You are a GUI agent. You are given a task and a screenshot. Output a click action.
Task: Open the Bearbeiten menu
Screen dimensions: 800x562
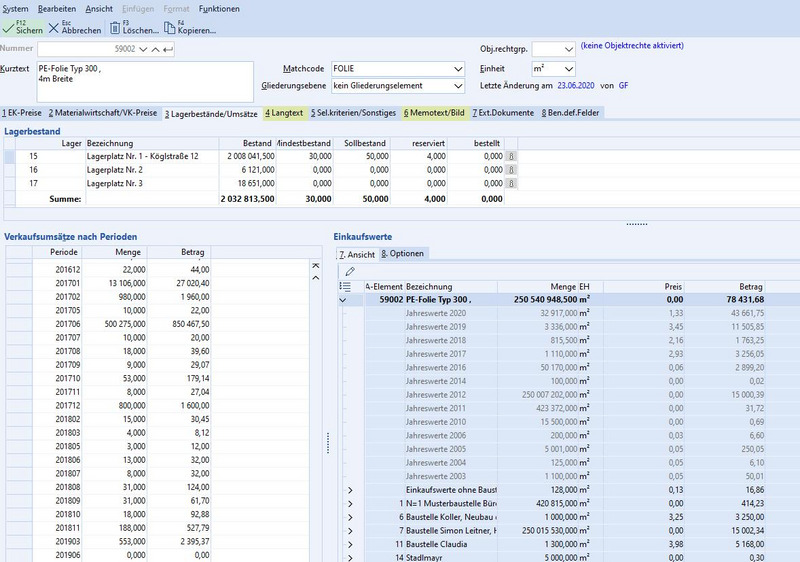(x=56, y=8)
